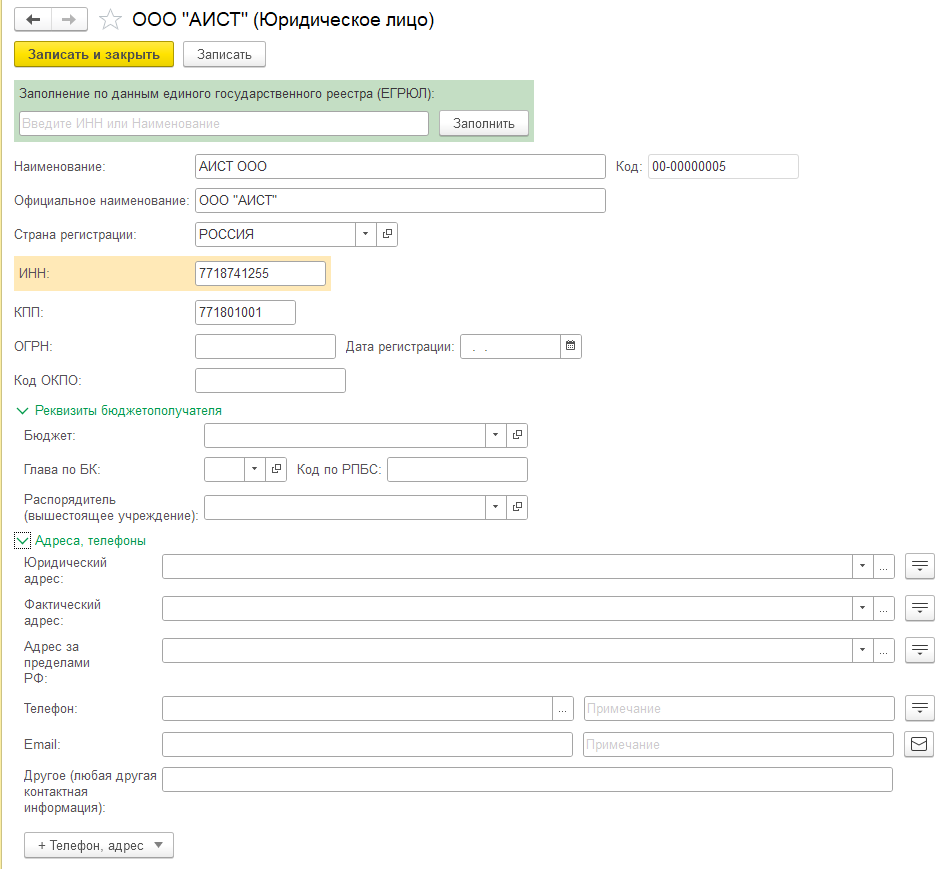Viewport: 952px width, 869px height.
Task: Click the Код по РПБС field
Action: [x=457, y=469]
